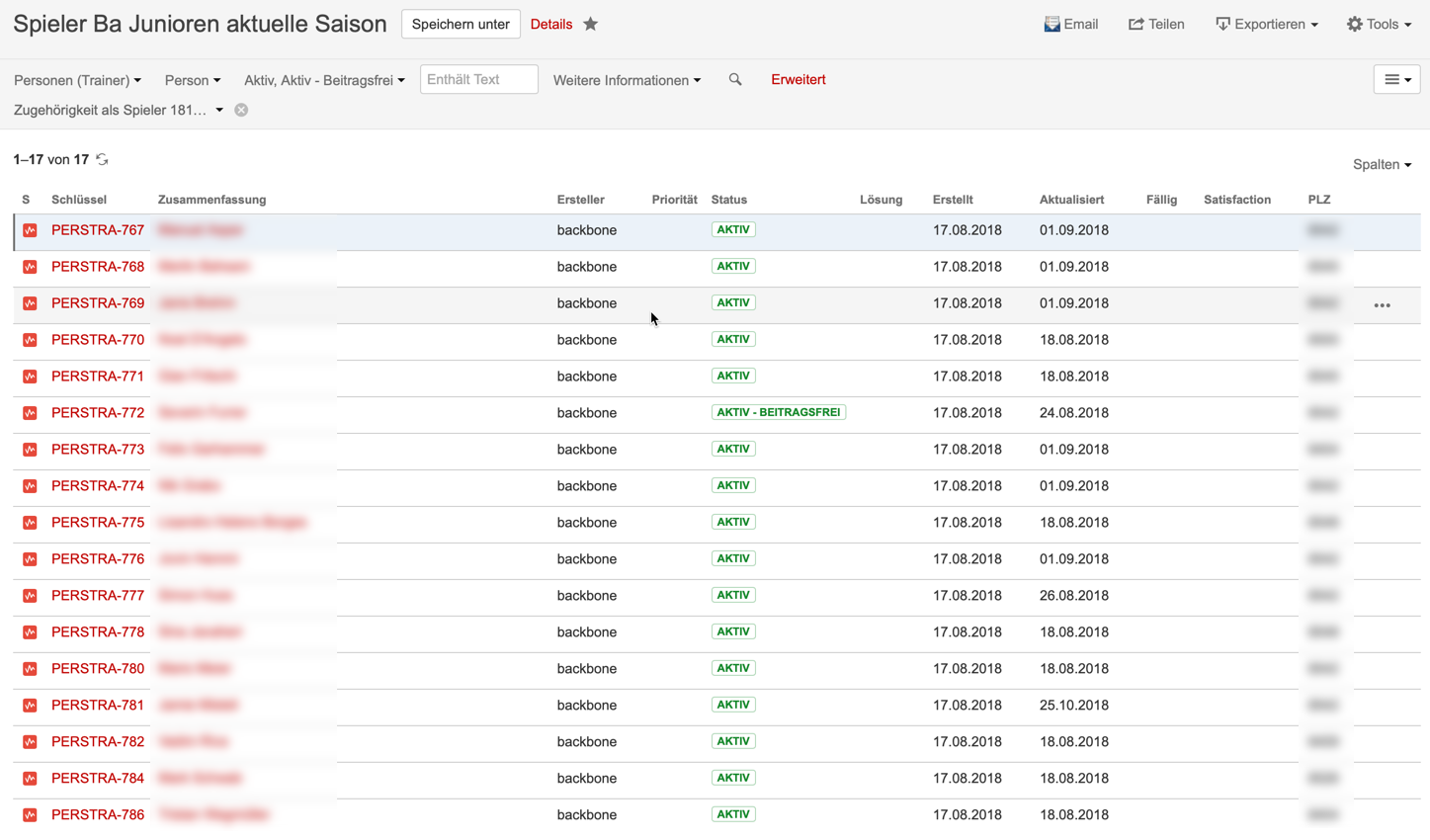
Task: Sort by the Aktualisiert column header
Action: [1071, 200]
